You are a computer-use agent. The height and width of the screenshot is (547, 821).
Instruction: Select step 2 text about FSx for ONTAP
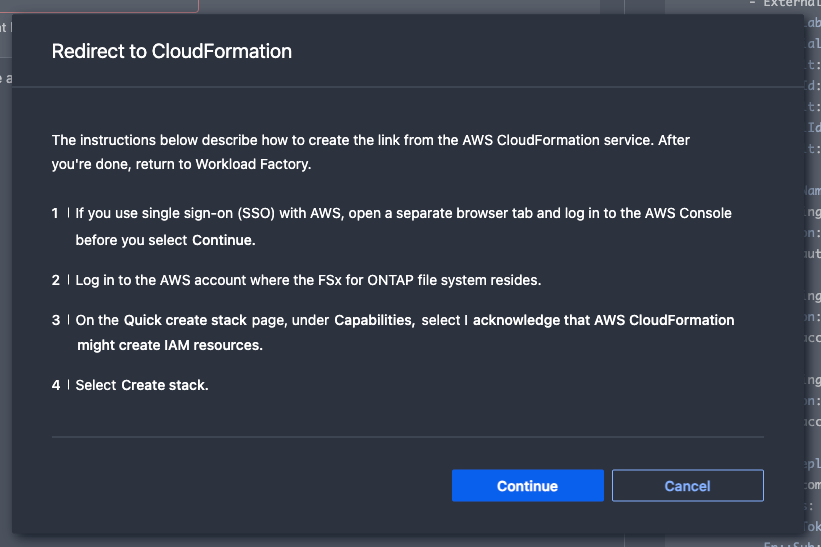tap(308, 280)
